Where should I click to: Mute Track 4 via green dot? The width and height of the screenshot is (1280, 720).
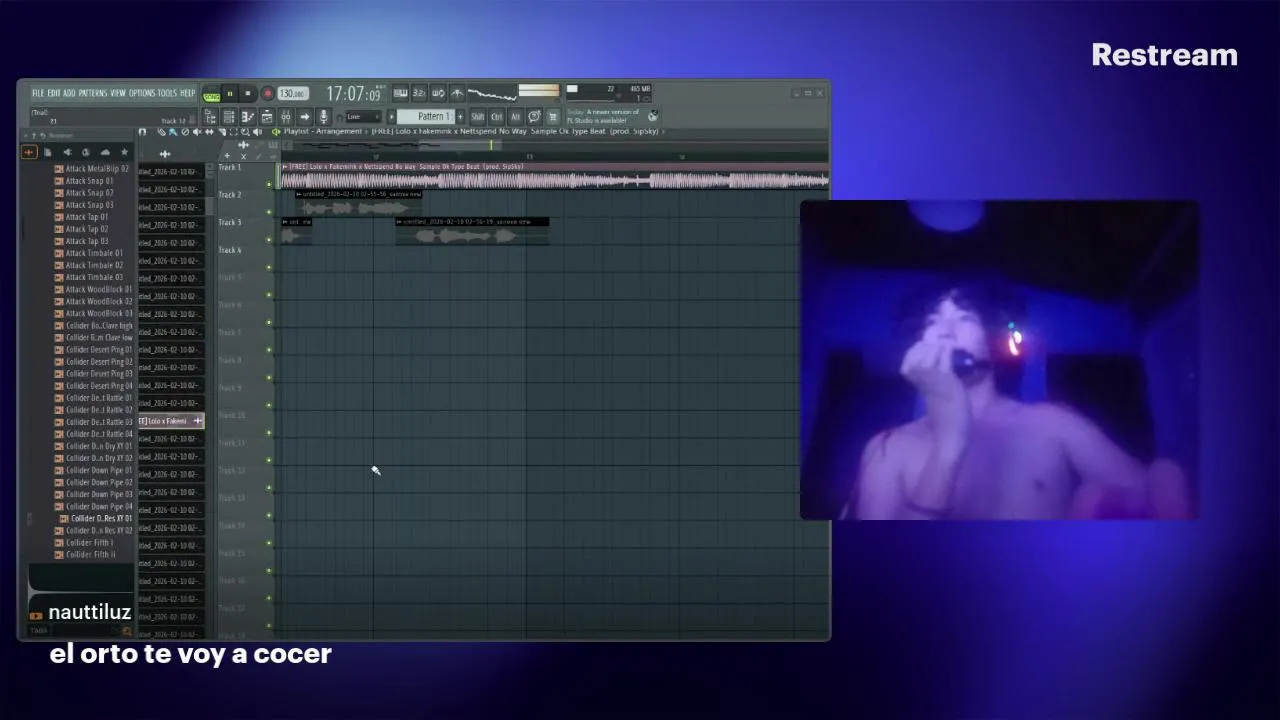click(x=269, y=267)
